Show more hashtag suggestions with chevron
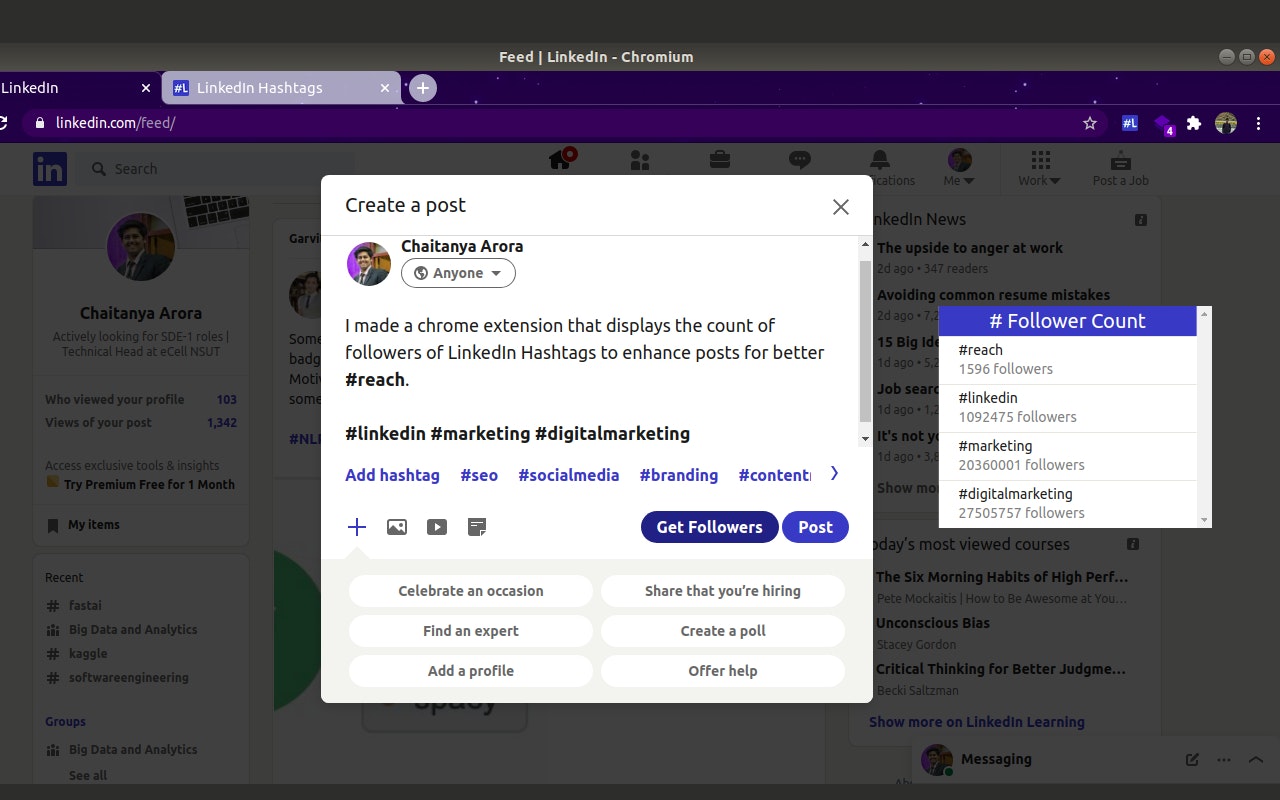 pos(834,474)
